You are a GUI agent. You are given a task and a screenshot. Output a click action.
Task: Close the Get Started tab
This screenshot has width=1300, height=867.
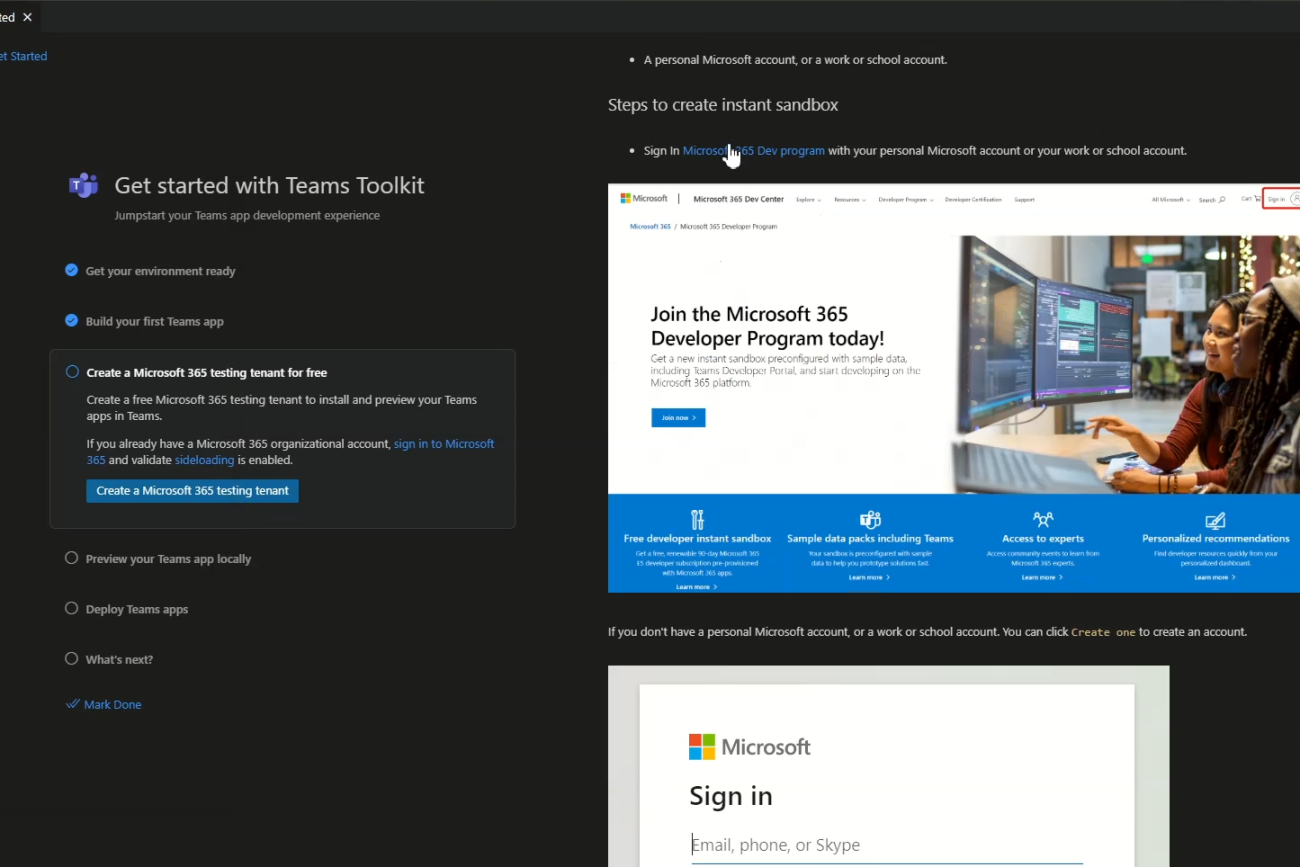[27, 17]
